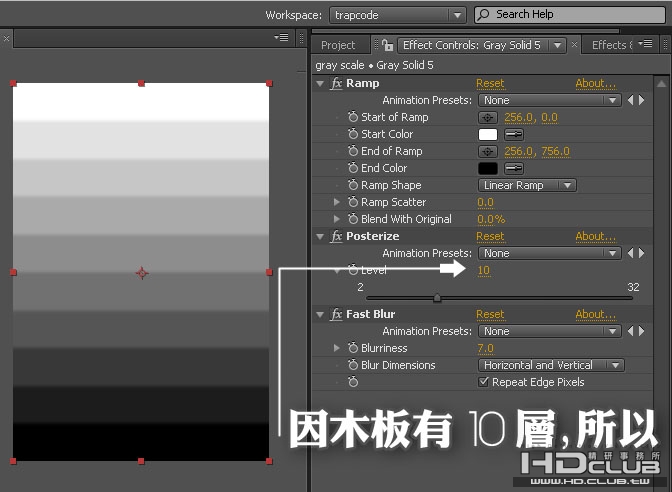The height and width of the screenshot is (492, 672).
Task: Enable Ramp Shape stopwatch
Action: click(353, 185)
